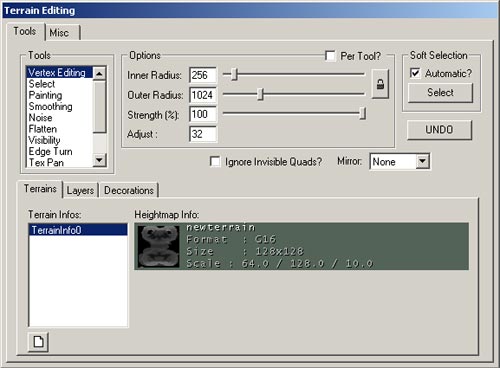Click the Inner Radius slider handle
Viewport: 500px width, 368px height.
(234, 74)
